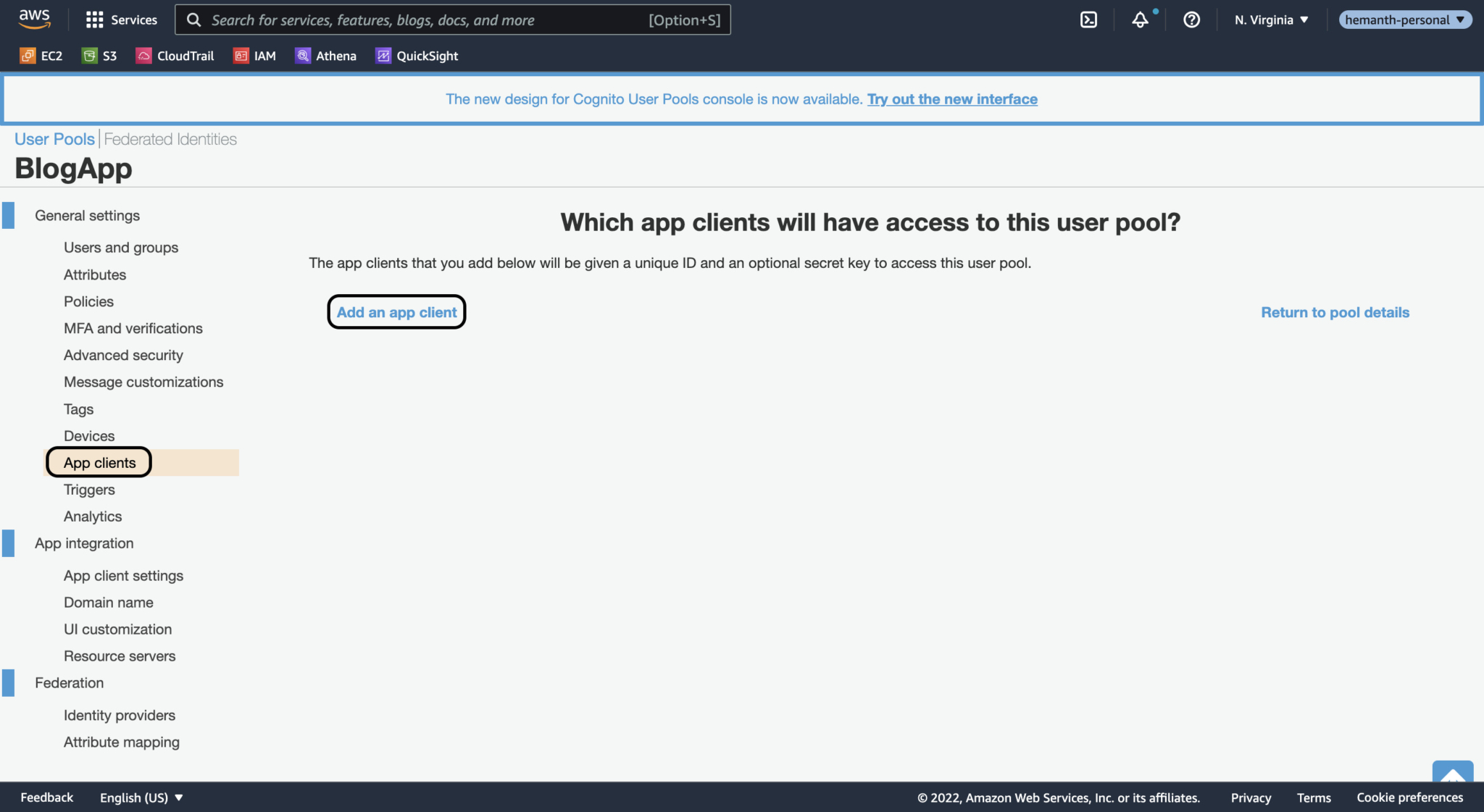Open the CloudShell terminal icon

[1088, 20]
